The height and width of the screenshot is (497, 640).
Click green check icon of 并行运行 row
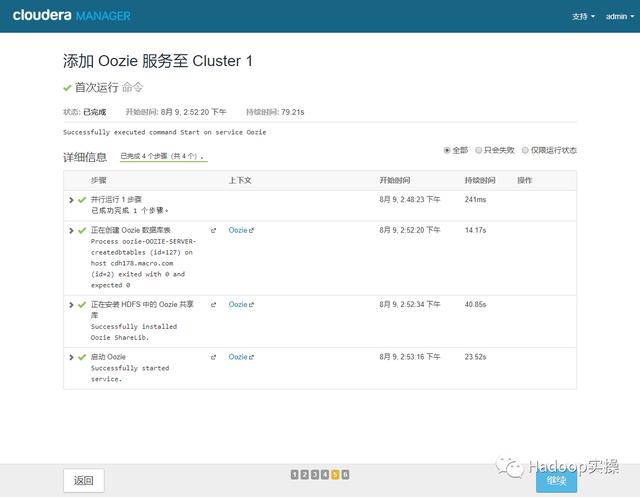82,200
